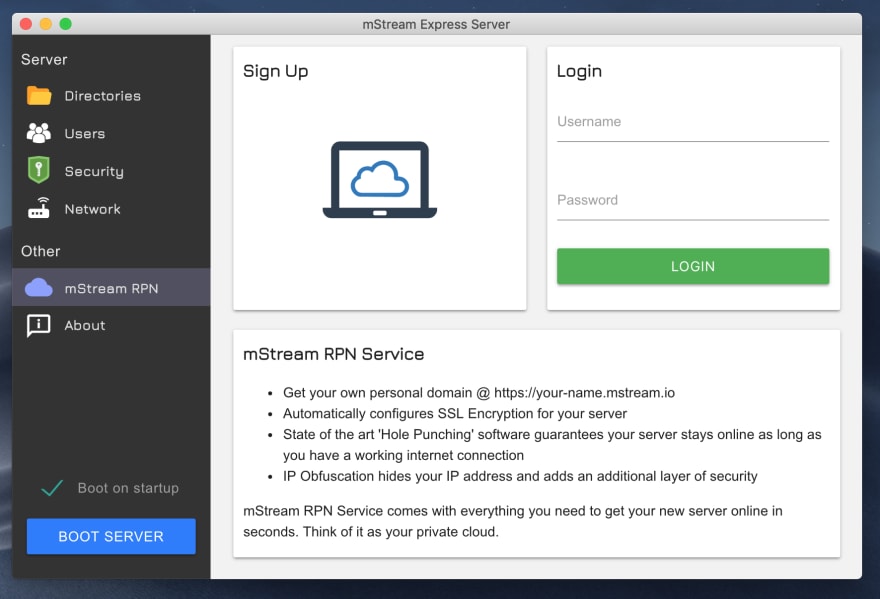This screenshot has height=599, width=880.
Task: Click the personal domain bullet text
Action: [x=479, y=392]
